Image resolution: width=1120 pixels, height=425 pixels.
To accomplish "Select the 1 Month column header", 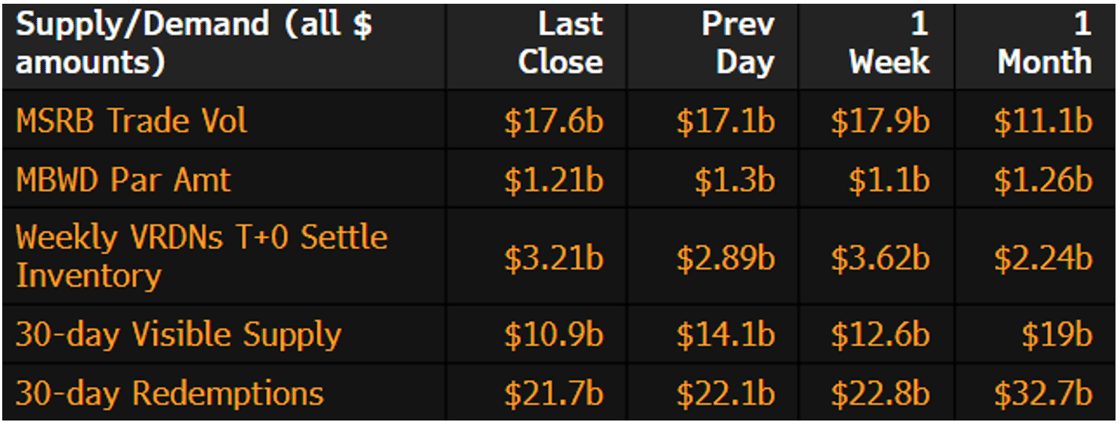I will (1044, 43).
